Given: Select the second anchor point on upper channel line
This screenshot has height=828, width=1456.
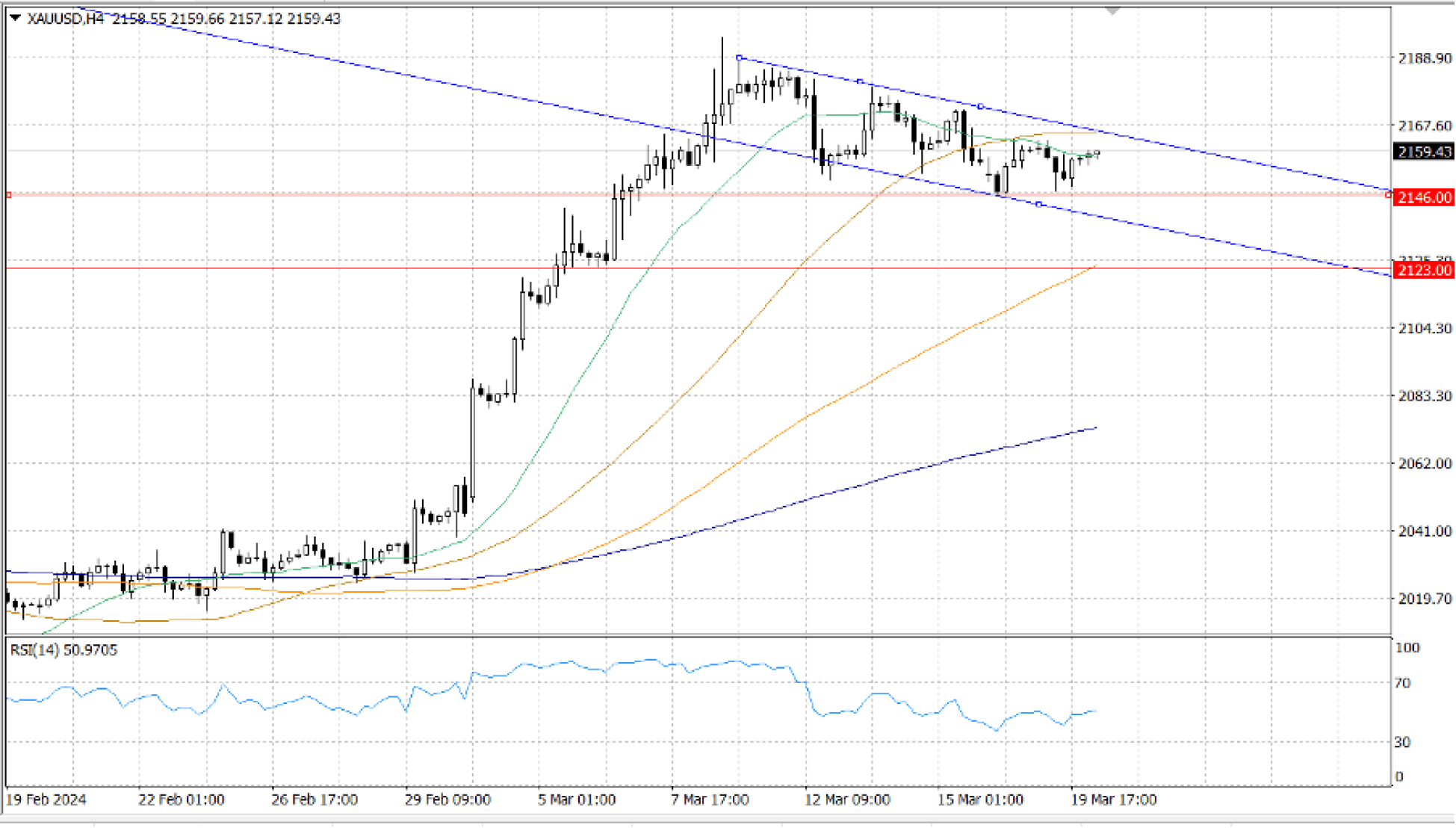Looking at the screenshot, I should pos(860,81).
